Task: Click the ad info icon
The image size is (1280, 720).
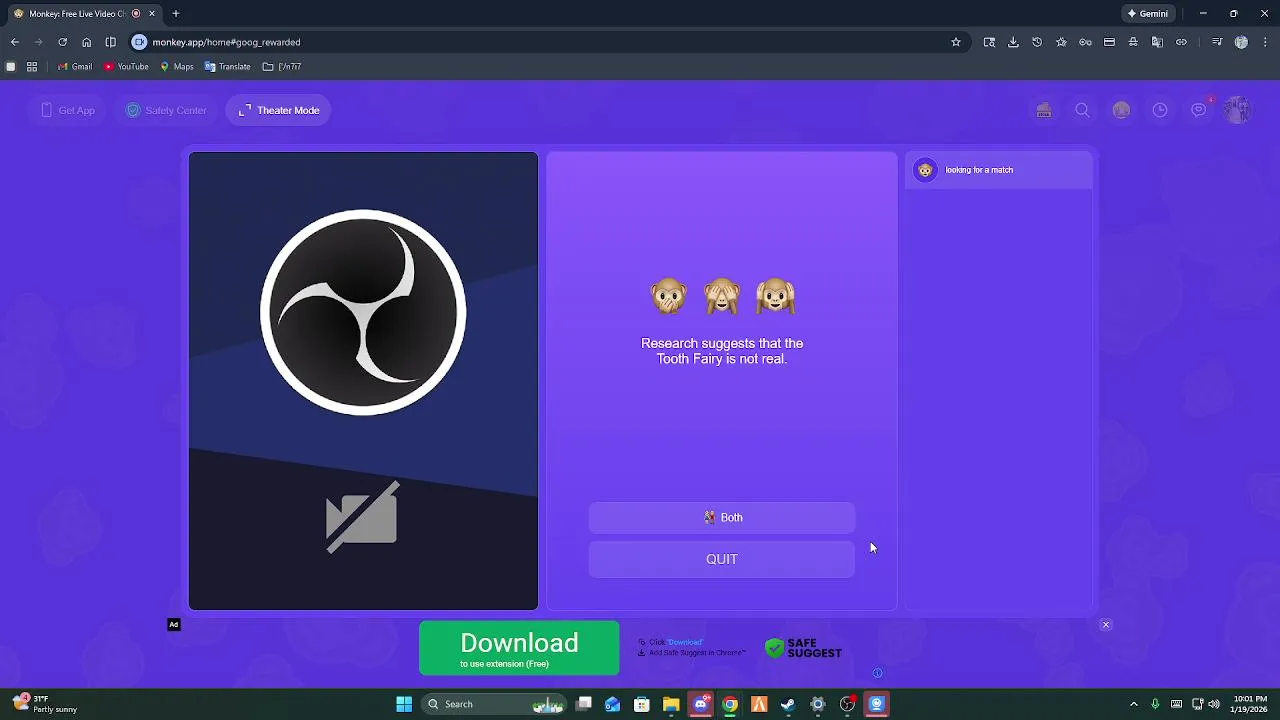Action: pos(877,673)
